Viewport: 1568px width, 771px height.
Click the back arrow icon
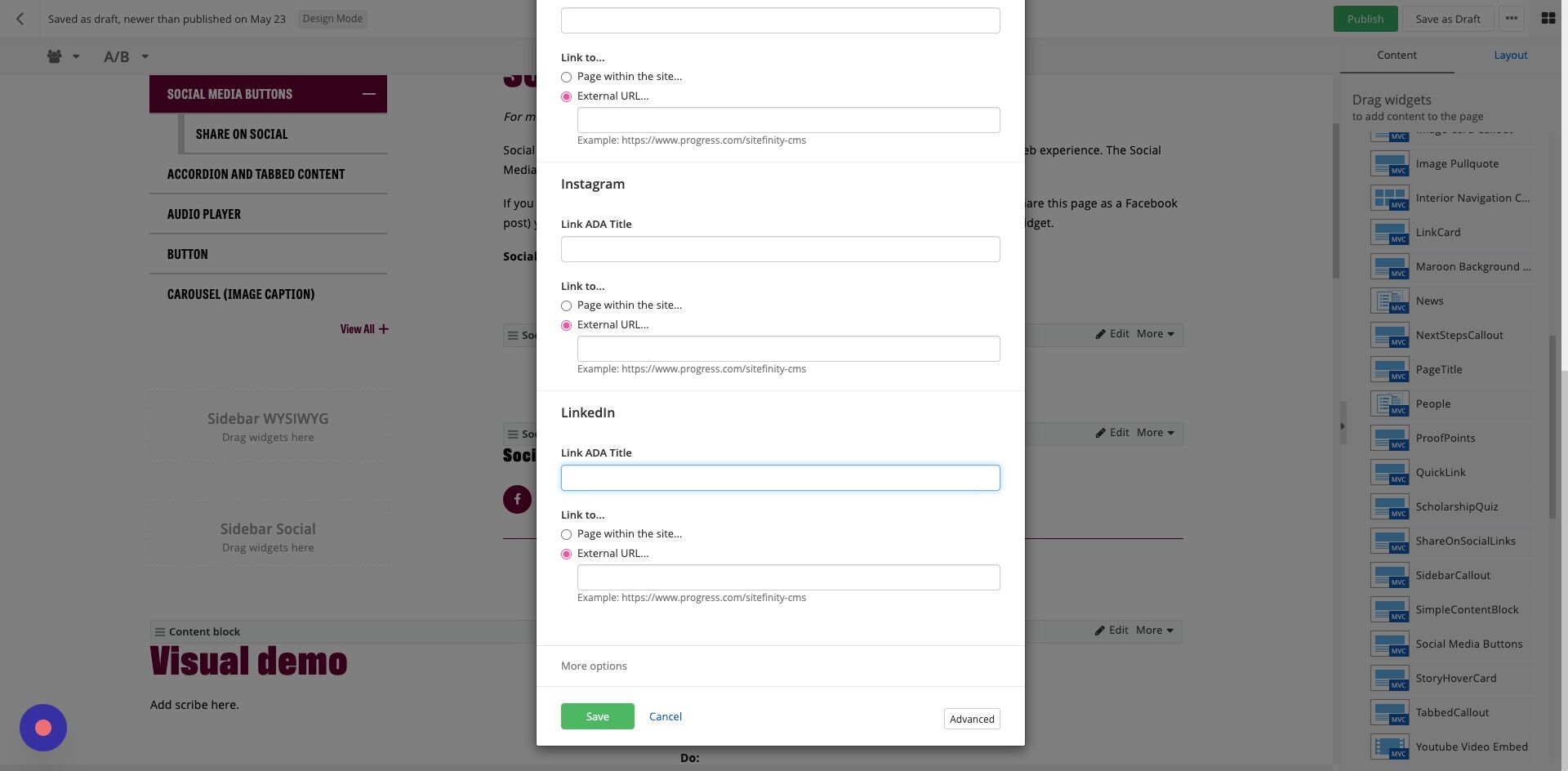coord(20,19)
